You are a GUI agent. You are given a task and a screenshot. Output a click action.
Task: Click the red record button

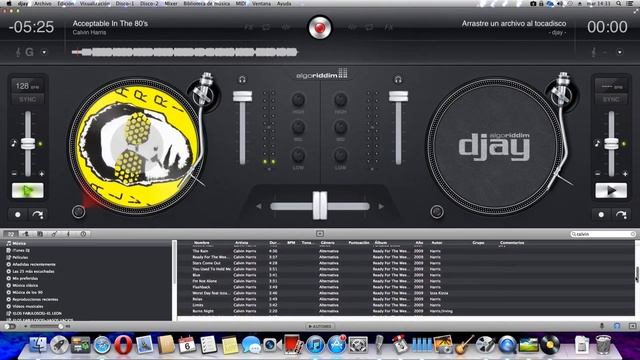coord(320,28)
